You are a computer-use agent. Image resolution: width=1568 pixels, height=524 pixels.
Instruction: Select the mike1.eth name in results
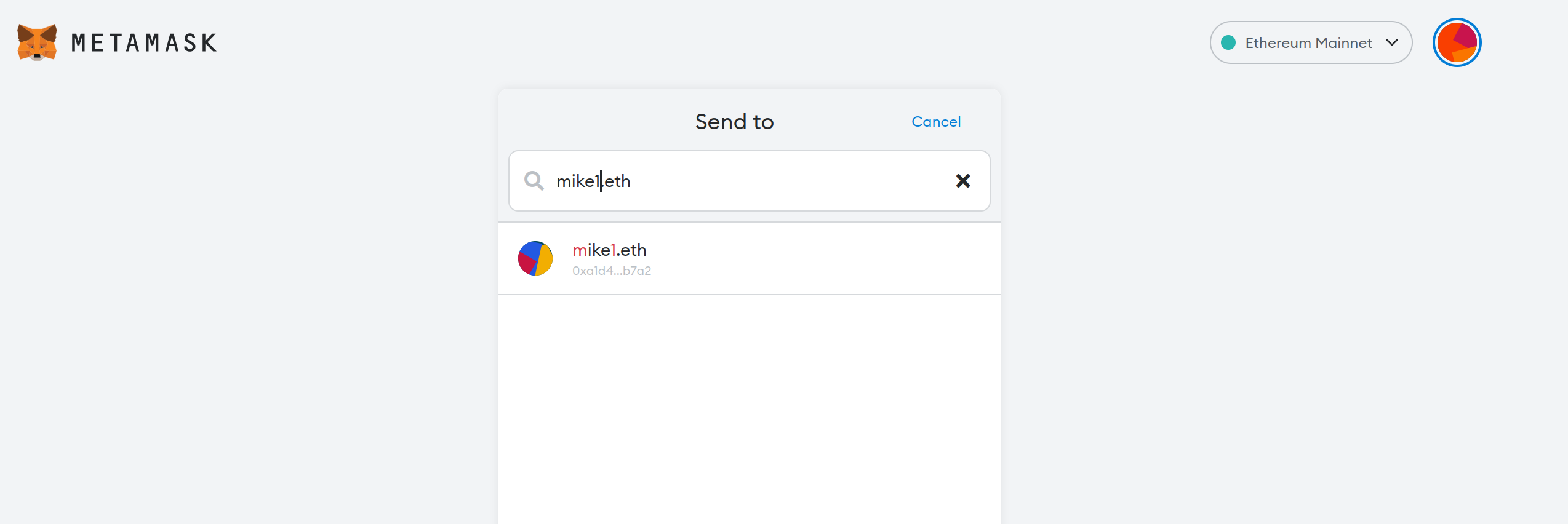click(609, 250)
